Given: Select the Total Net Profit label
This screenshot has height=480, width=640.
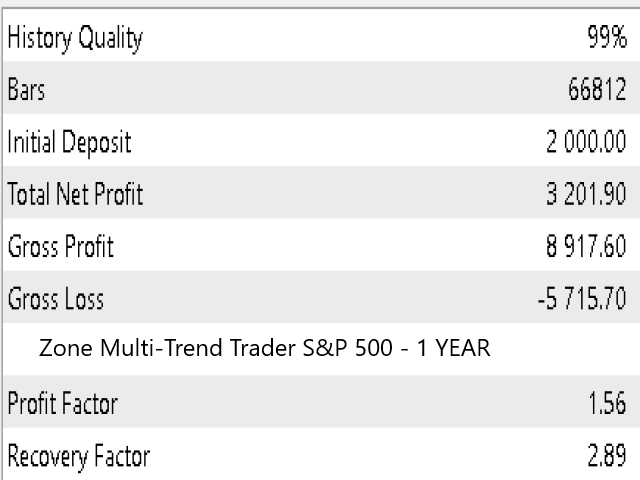Looking at the screenshot, I should [75, 194].
